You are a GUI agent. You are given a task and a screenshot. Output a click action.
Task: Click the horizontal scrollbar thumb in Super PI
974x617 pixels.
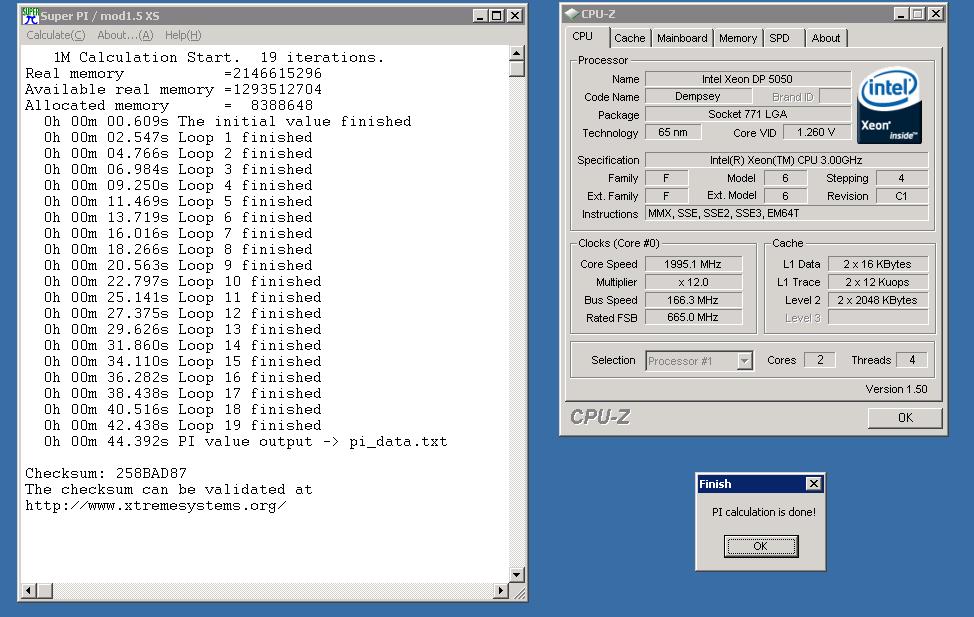click(45, 590)
